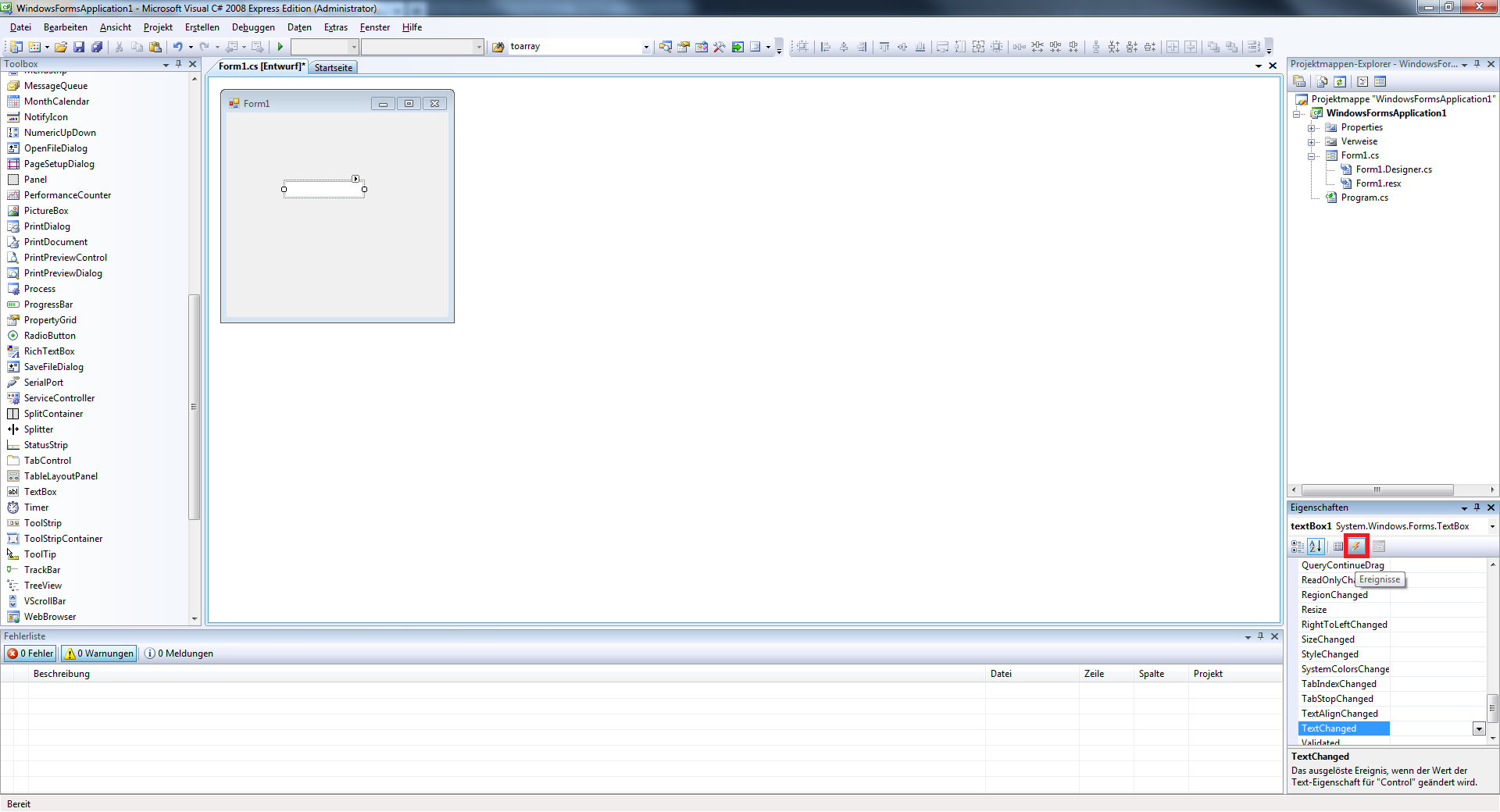Click the Send to Back icon
1500x812 pixels.
1232,47
